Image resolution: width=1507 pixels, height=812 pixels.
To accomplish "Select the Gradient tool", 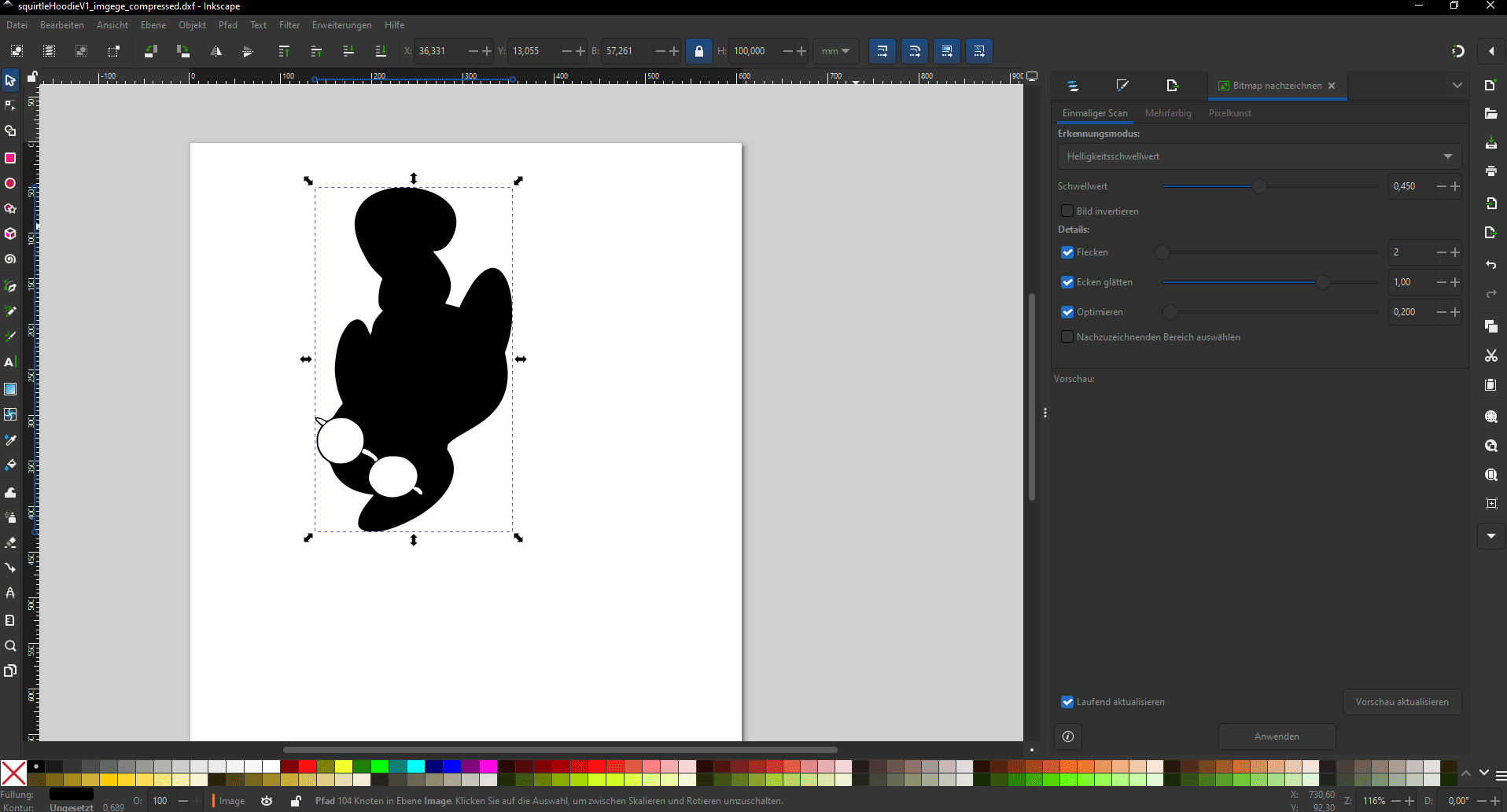I will coord(10,389).
